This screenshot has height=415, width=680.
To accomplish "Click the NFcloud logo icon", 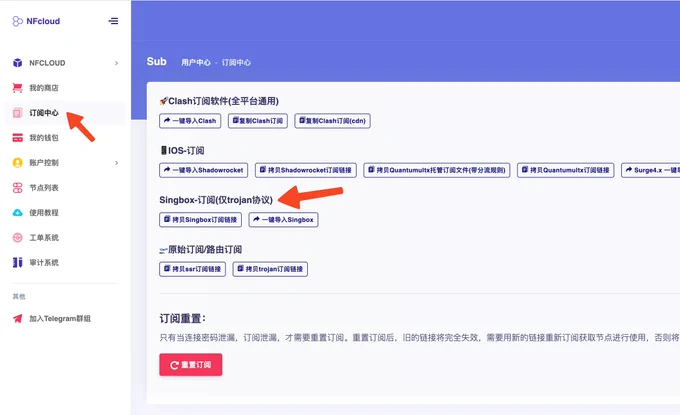I will pos(17,21).
